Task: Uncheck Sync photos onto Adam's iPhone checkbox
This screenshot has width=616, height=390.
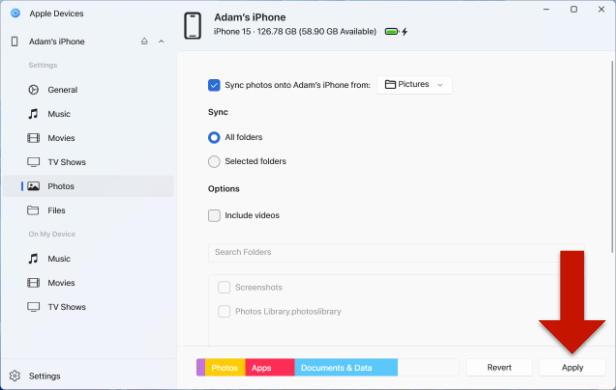Action: 214,85
